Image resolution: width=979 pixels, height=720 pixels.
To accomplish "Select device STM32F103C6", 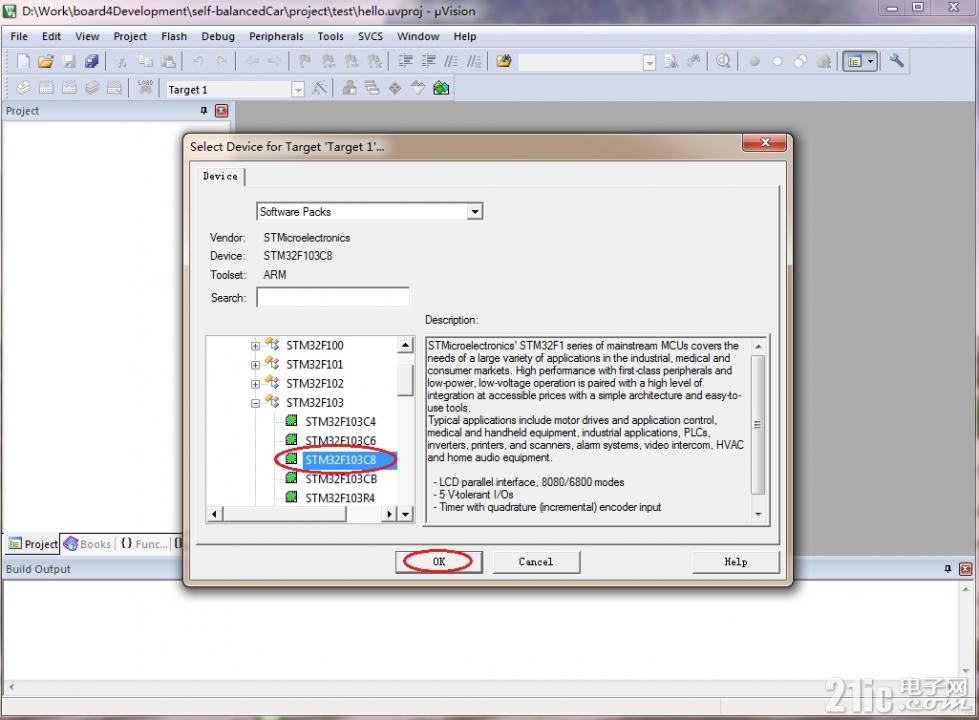I will click(340, 440).
